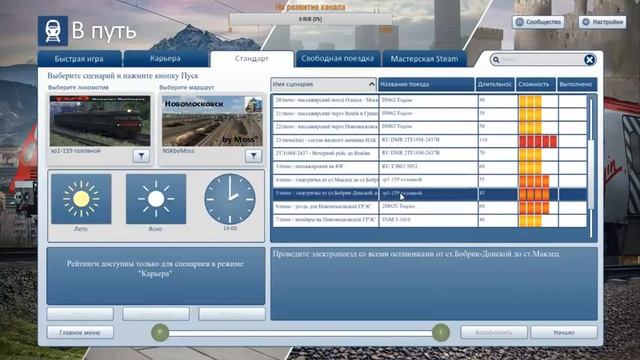Select scenario '22 июня - пассажирский через'
This screenshot has width=640, height=360.
[x=326, y=127]
